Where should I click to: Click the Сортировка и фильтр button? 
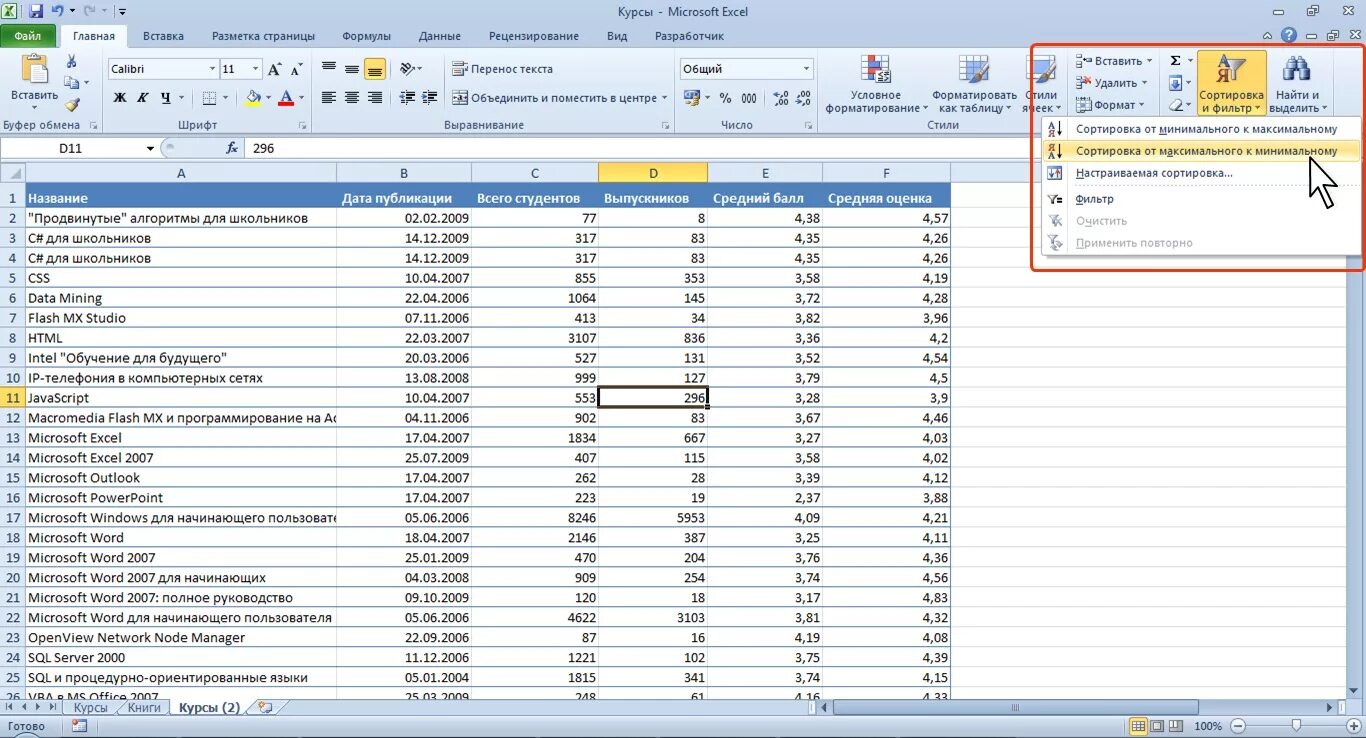click(x=1232, y=84)
